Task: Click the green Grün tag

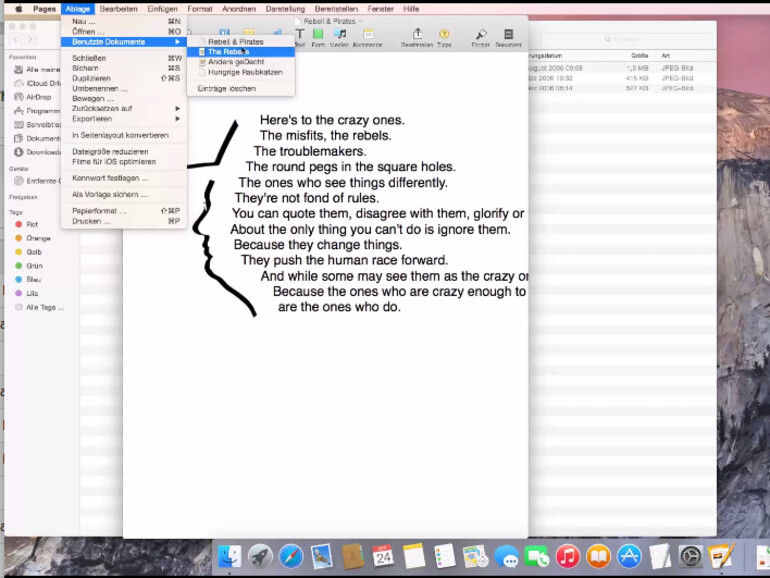Action: (28, 265)
